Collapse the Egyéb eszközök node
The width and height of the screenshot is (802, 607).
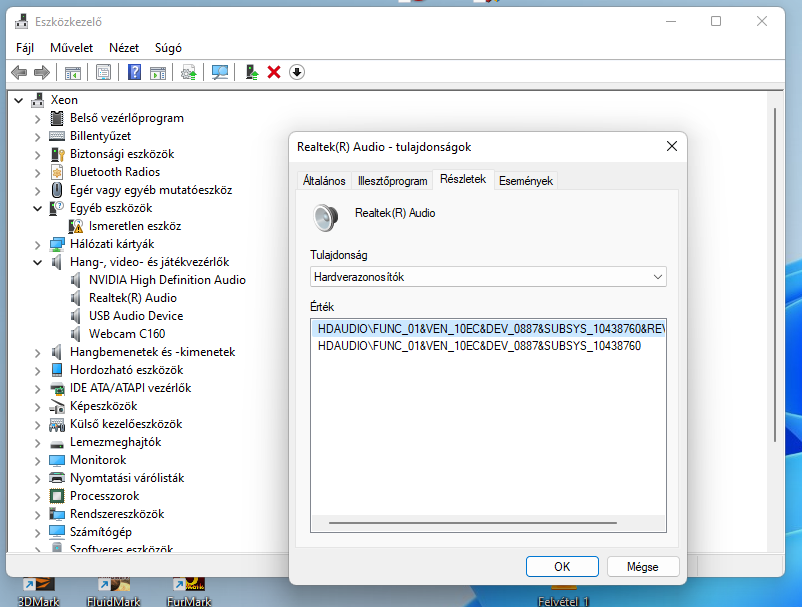(x=37, y=209)
